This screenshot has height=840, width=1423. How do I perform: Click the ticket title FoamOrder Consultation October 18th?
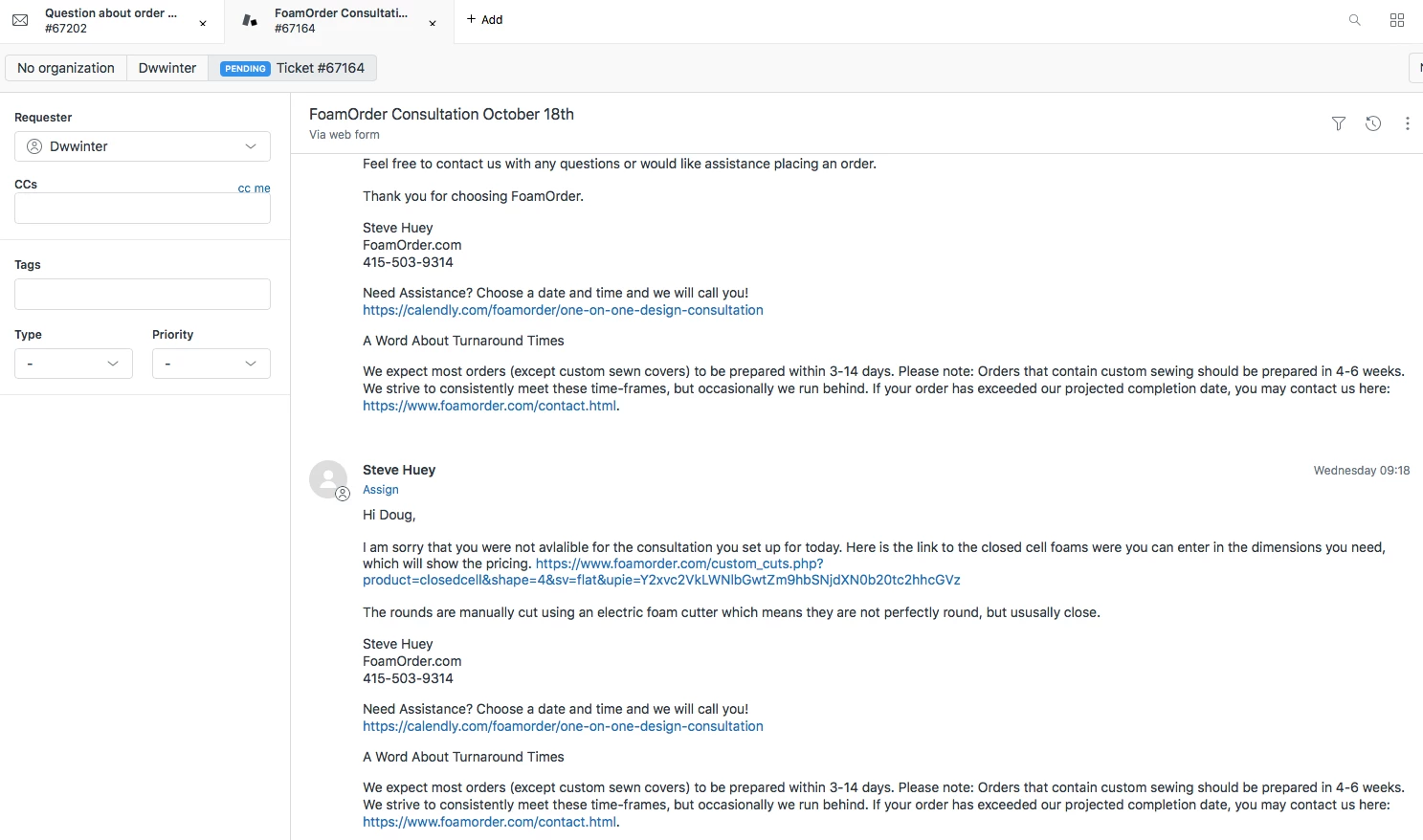click(441, 114)
